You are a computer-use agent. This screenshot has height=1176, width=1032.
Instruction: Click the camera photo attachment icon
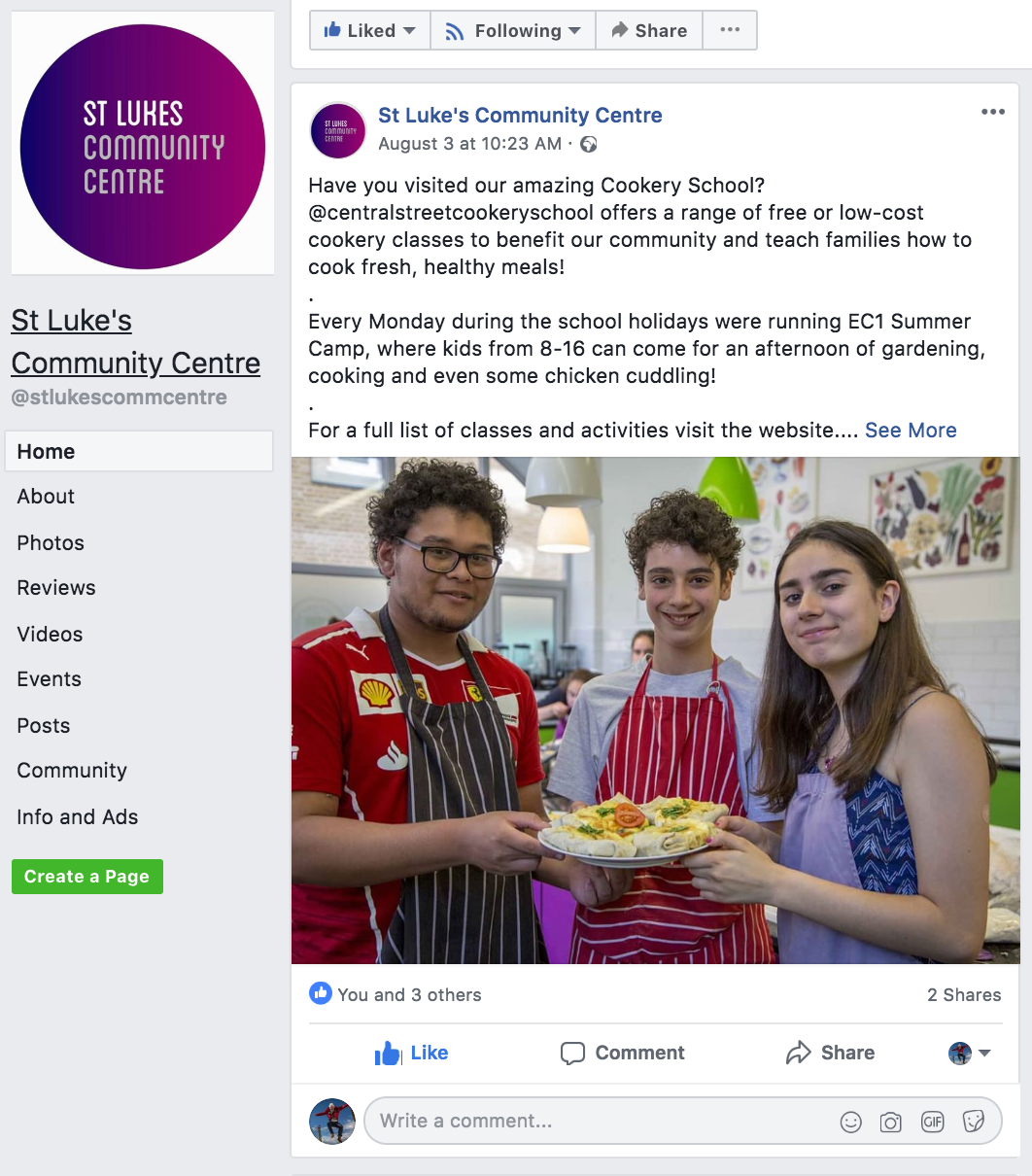pos(890,1123)
